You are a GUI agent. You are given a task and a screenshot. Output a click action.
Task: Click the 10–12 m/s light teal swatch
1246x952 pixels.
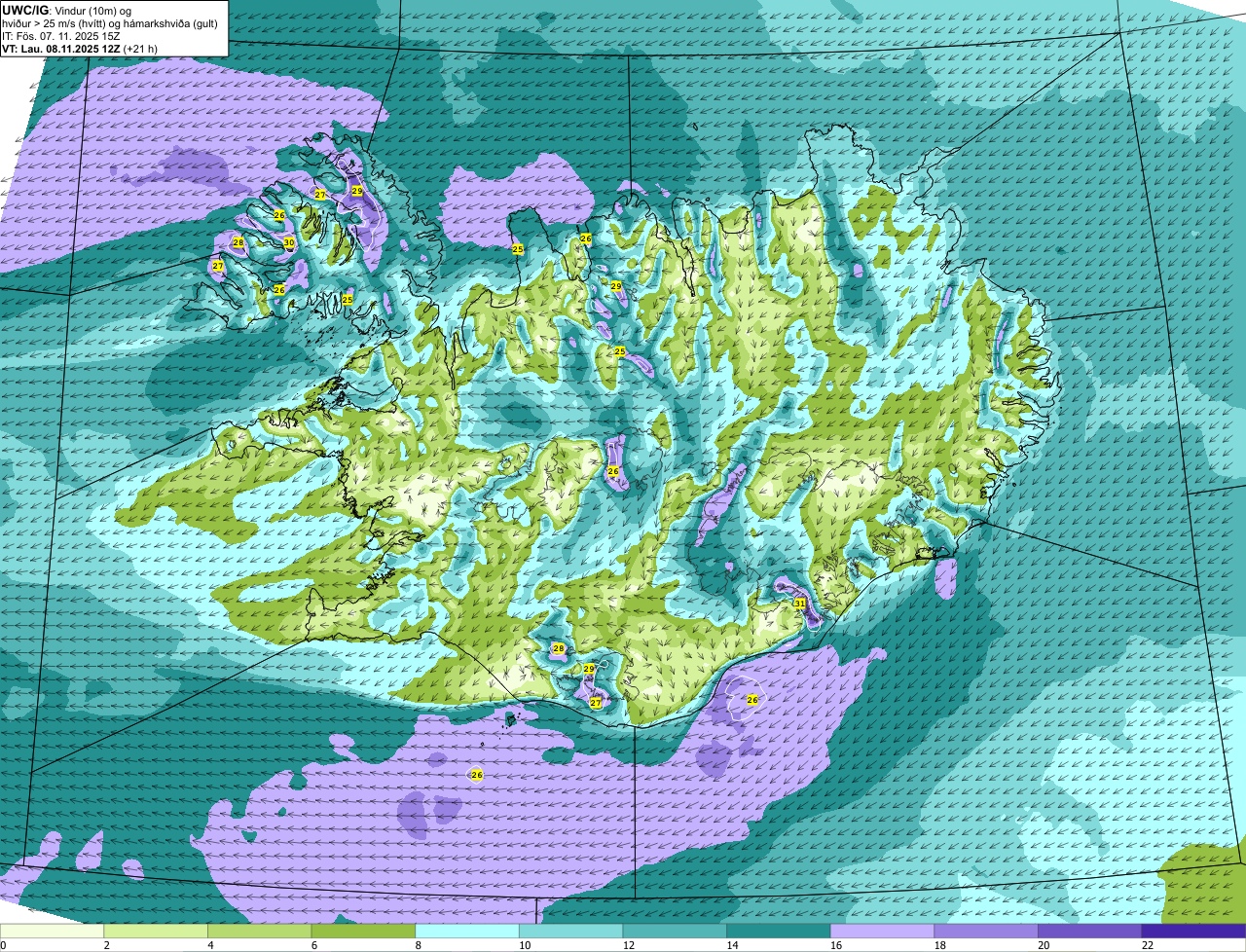[571, 931]
